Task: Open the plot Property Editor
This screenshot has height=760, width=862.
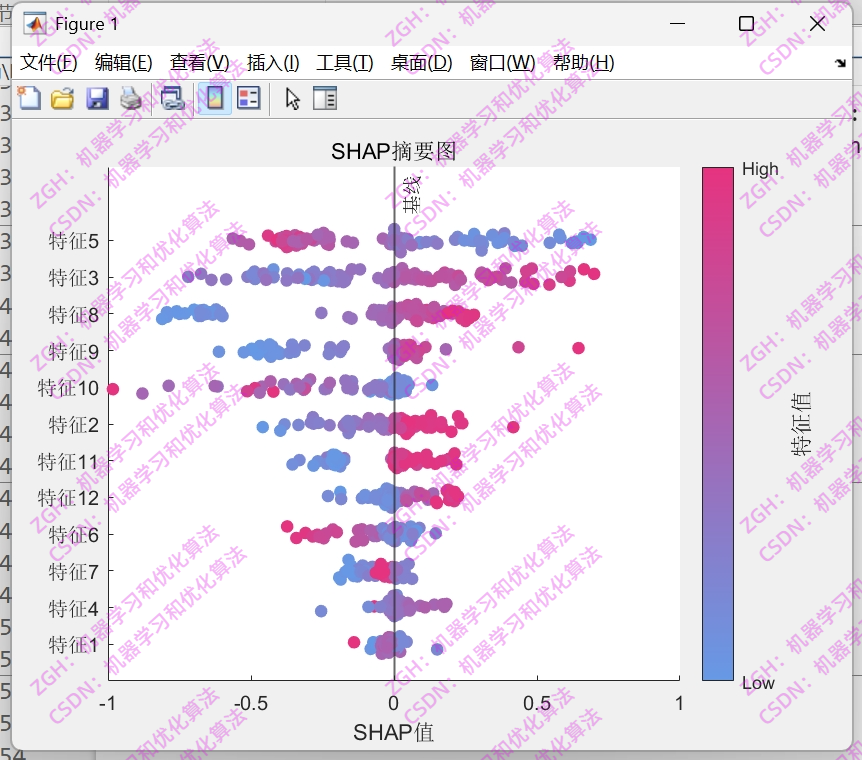Action: [x=324, y=98]
